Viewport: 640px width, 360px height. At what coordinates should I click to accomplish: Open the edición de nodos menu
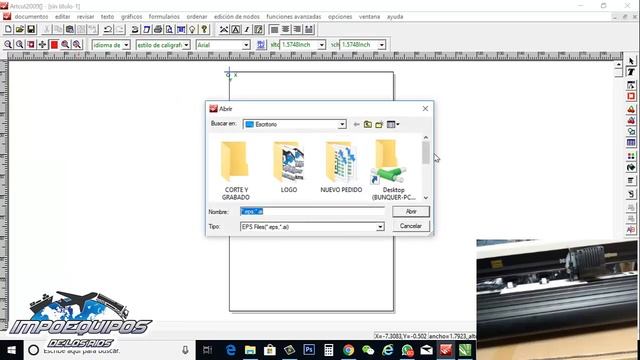tap(237, 17)
